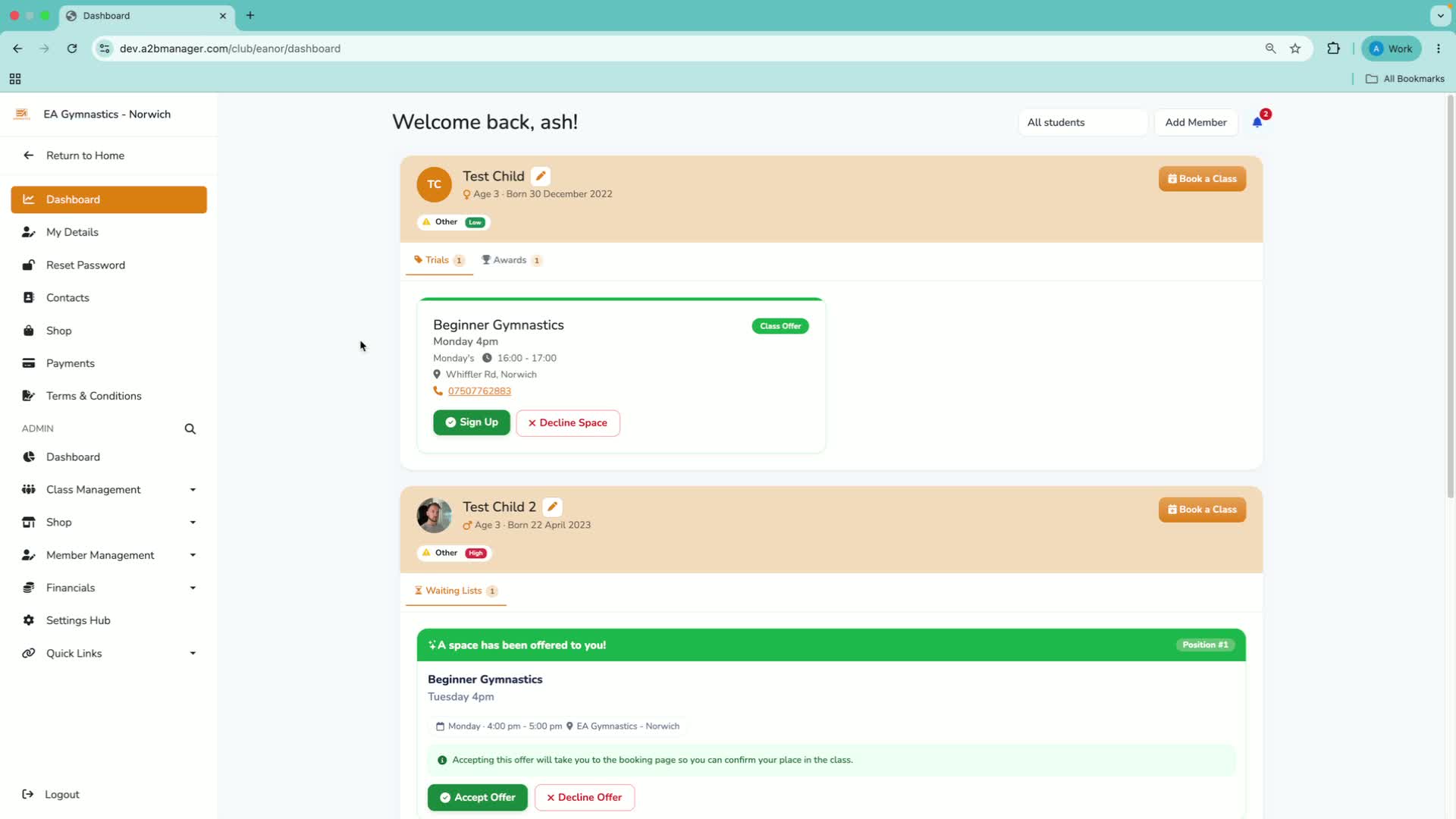Click Decline Offer button
This screenshot has height=819, width=1456.
585,798
